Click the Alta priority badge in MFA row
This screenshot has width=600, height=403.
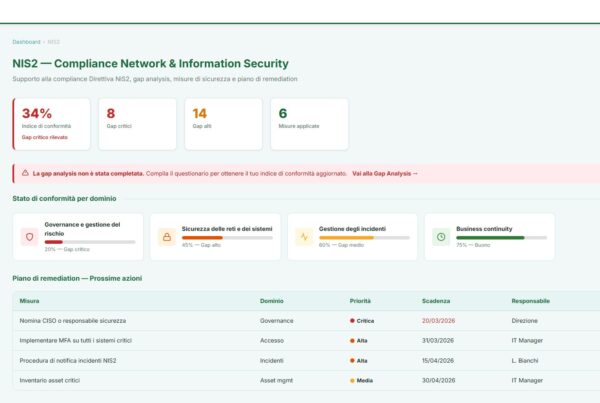(x=359, y=341)
